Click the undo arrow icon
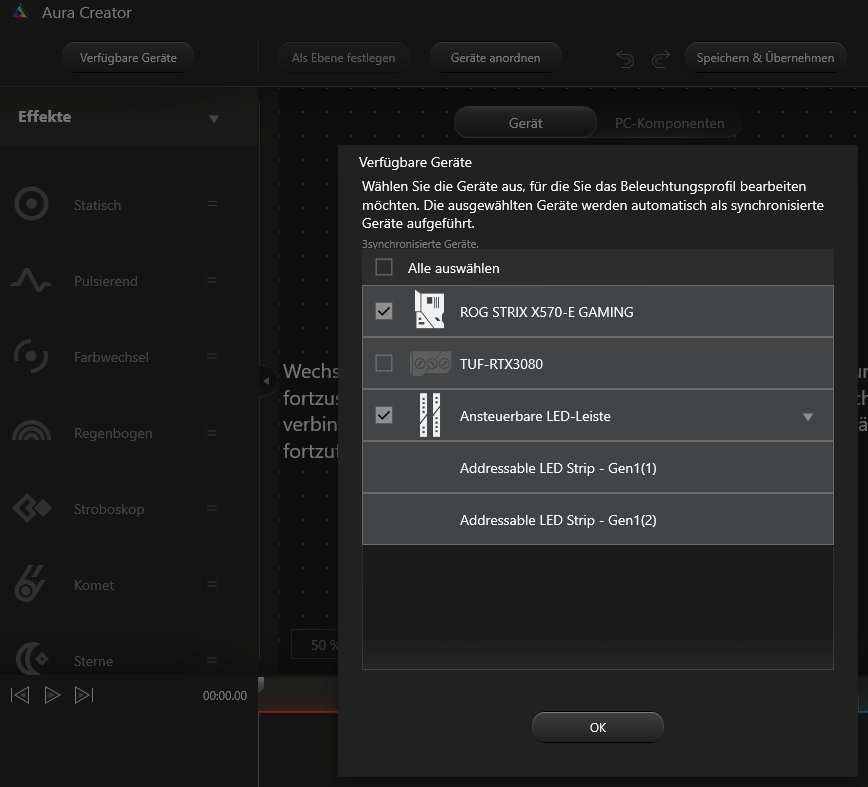 pos(625,58)
